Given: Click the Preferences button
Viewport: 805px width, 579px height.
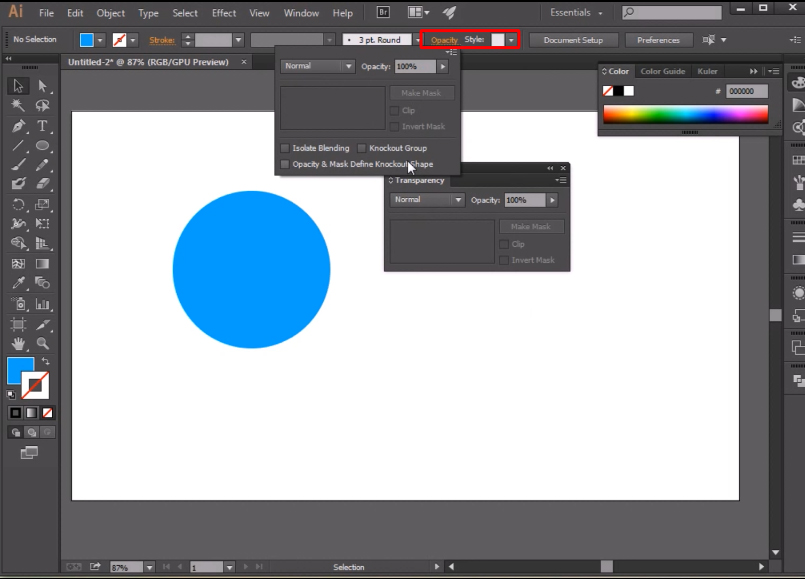Looking at the screenshot, I should click(x=658, y=40).
